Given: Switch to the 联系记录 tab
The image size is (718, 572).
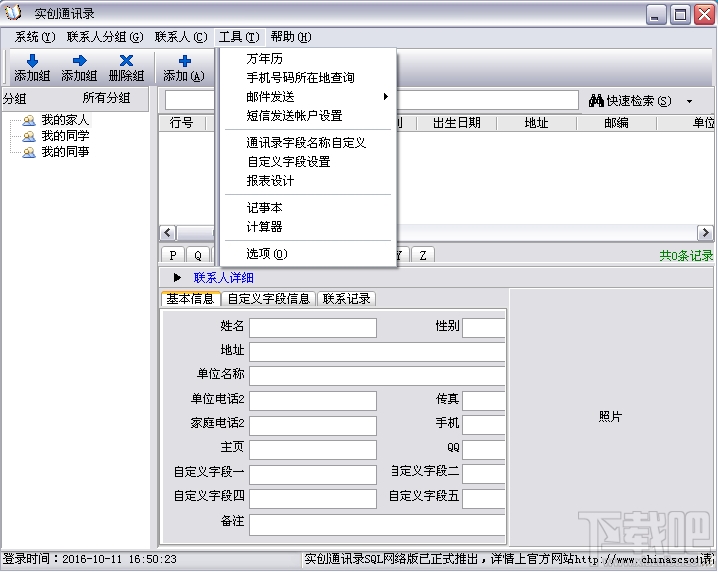Looking at the screenshot, I should click(x=347, y=299).
